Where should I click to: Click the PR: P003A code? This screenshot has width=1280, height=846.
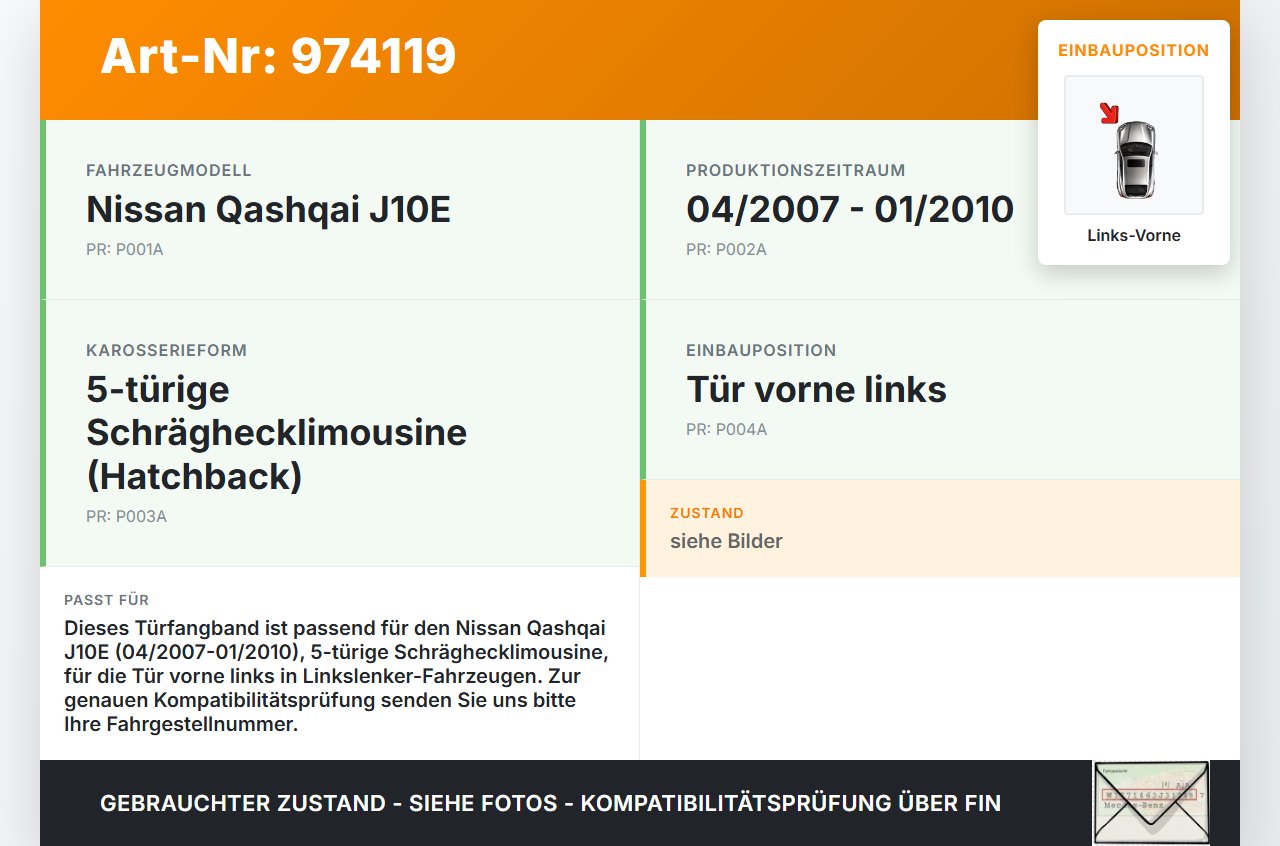point(126,517)
